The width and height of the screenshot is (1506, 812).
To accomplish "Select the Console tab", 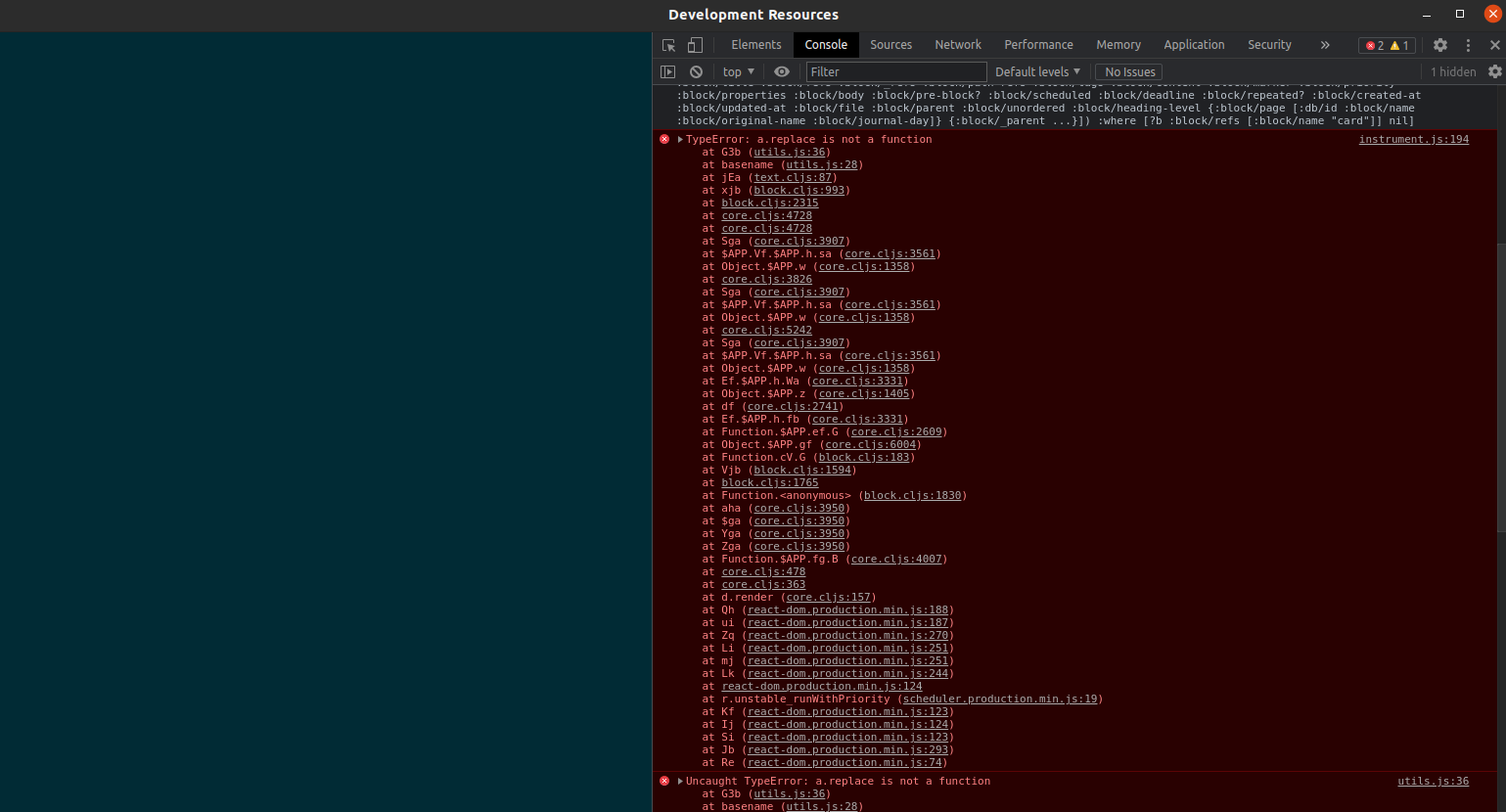I will coord(826,45).
